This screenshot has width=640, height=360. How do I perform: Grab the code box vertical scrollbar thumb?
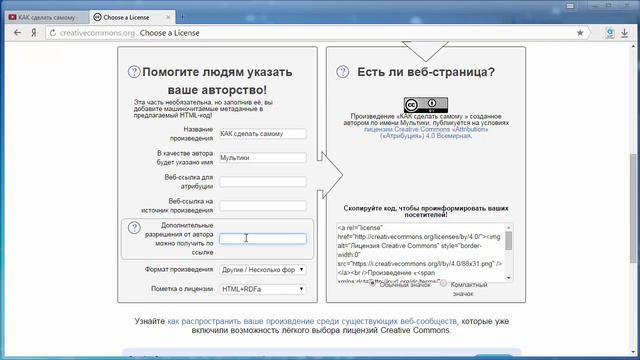point(509,240)
